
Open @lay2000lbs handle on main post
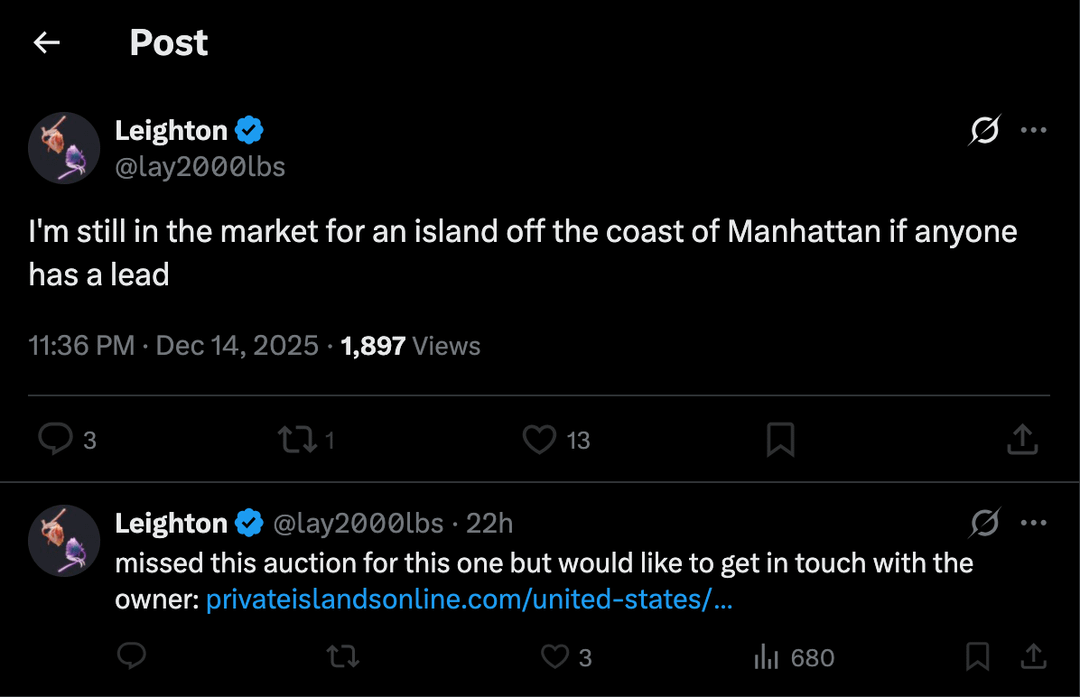click(x=200, y=167)
